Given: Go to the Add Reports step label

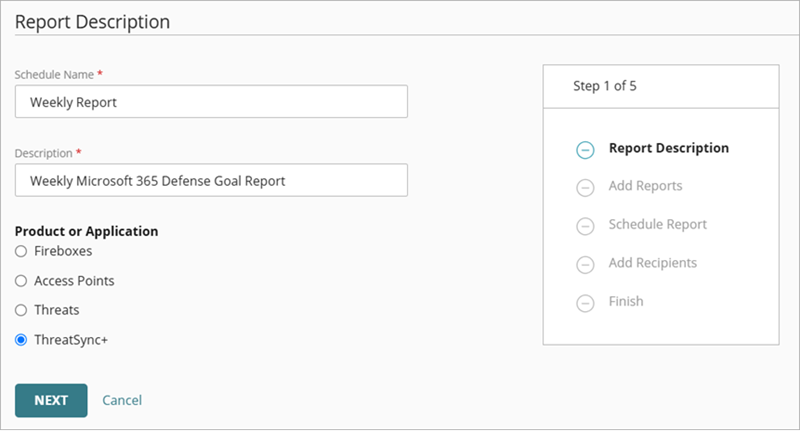Looking at the screenshot, I should [x=645, y=186].
